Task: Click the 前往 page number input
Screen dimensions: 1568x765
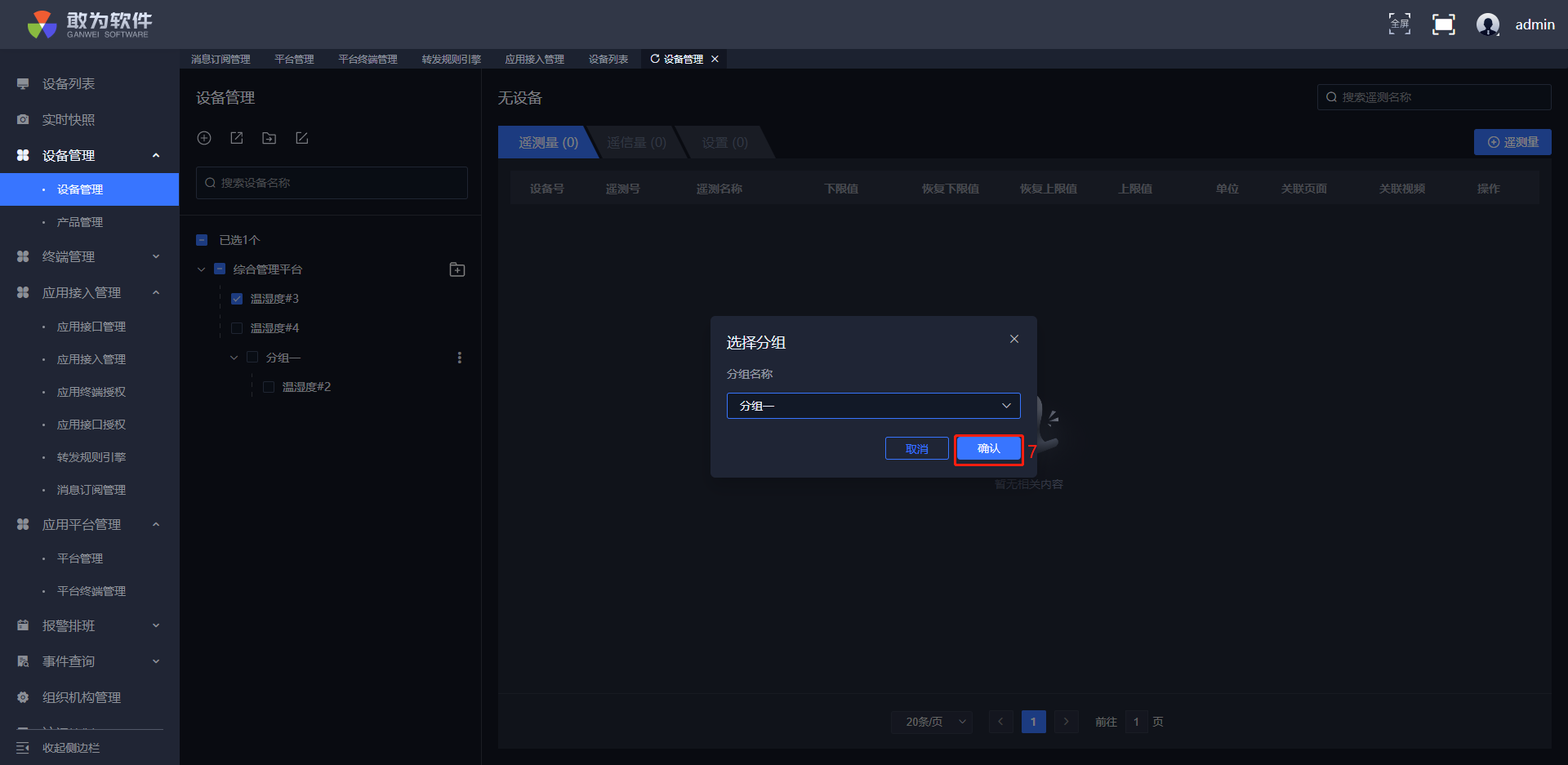Action: point(1136,722)
